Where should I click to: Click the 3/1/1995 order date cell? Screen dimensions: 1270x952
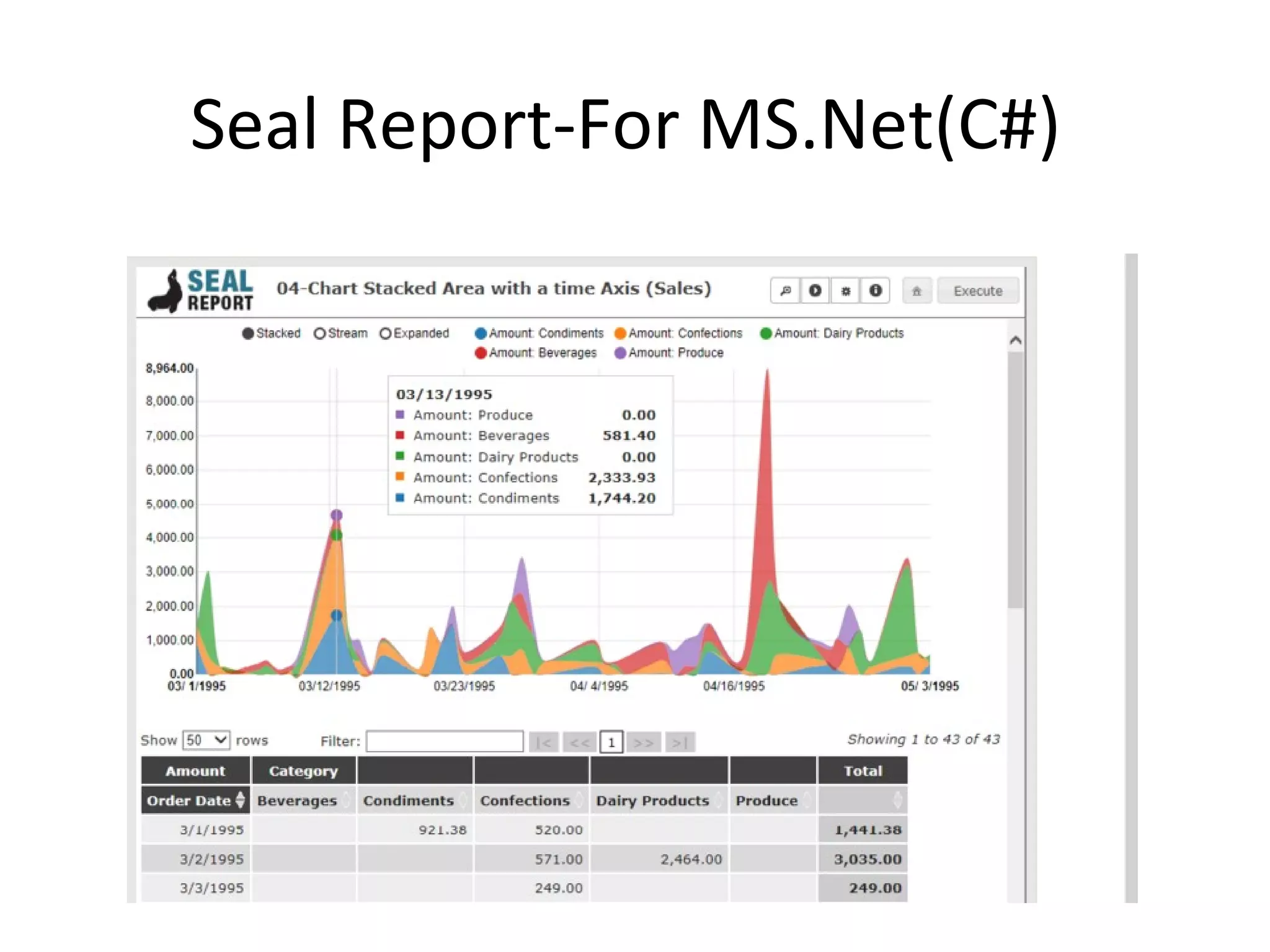coord(196,829)
